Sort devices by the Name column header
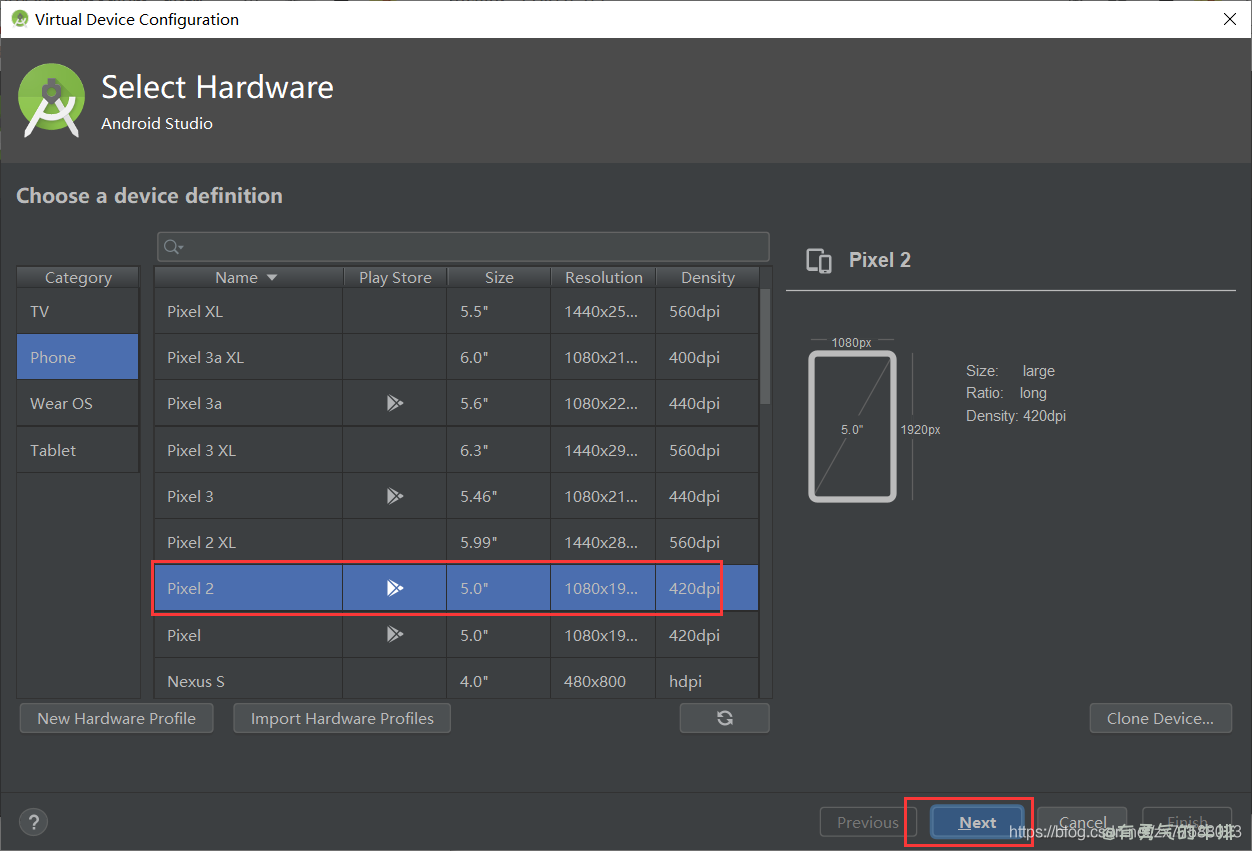1252x851 pixels. (x=248, y=277)
